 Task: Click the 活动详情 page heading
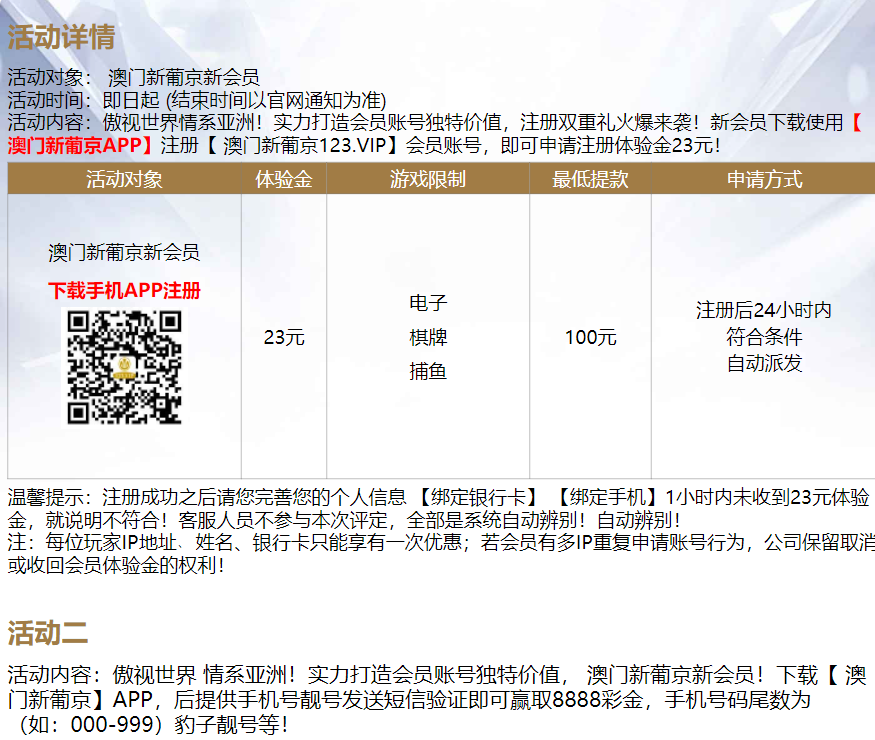tap(62, 34)
